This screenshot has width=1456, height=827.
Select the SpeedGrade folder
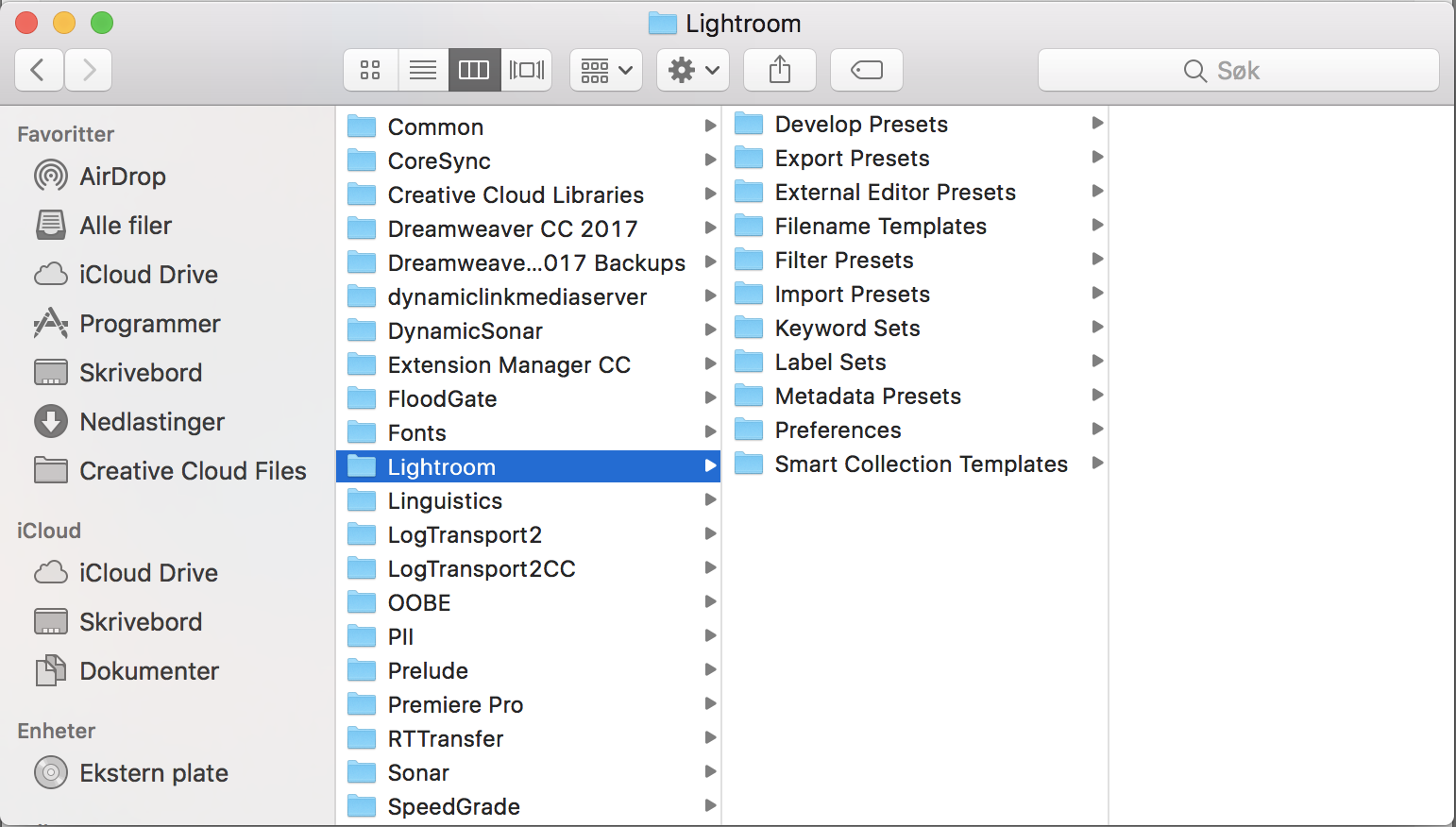click(x=528, y=806)
